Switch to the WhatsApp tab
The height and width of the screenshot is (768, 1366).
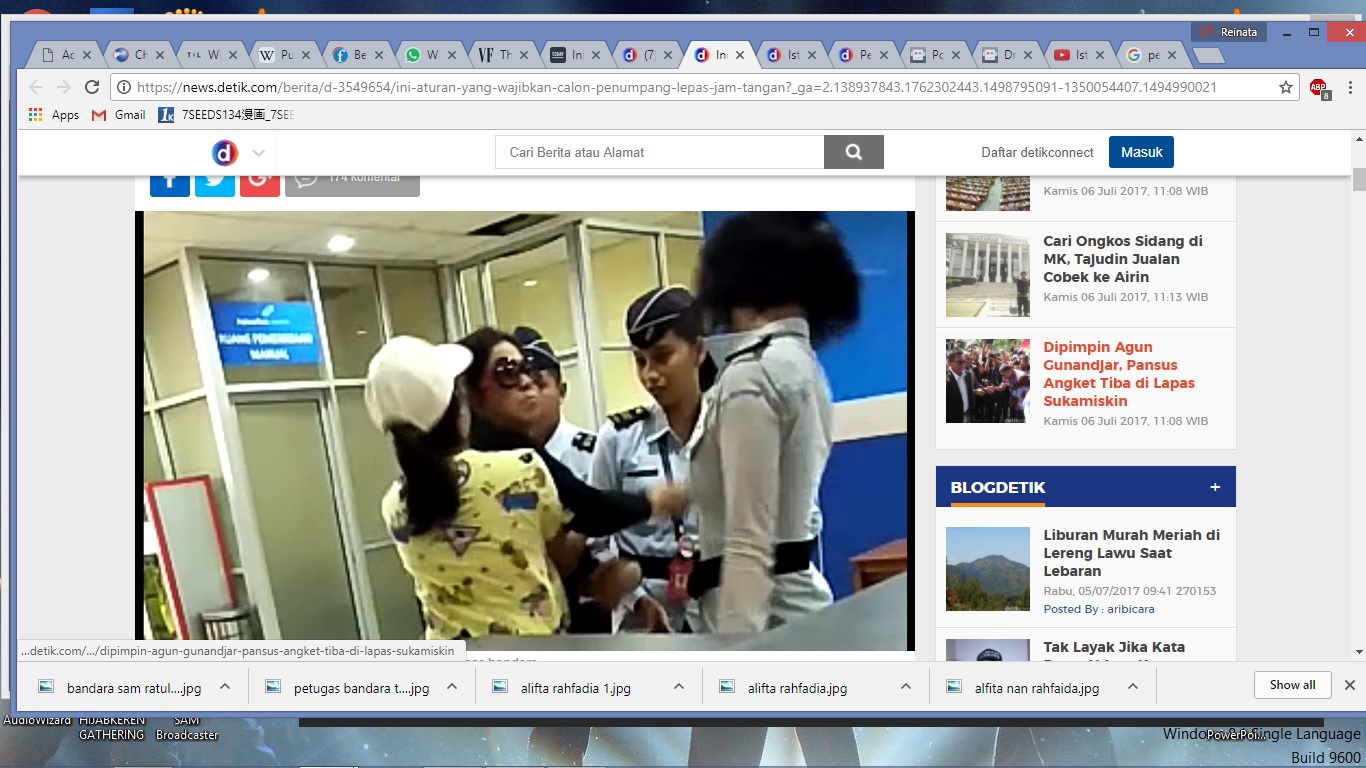(430, 55)
